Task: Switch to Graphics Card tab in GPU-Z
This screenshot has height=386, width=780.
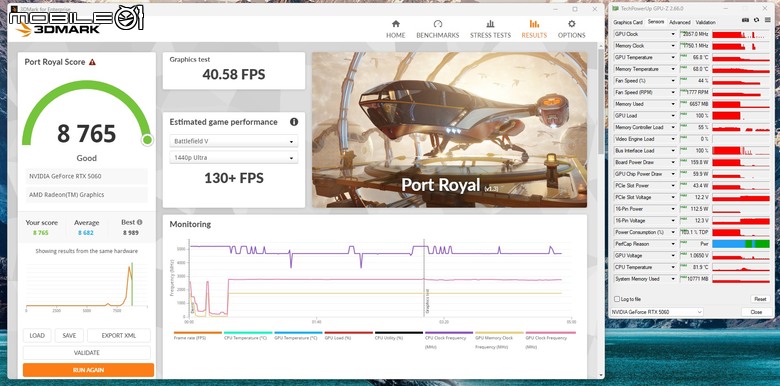Action: [628, 22]
